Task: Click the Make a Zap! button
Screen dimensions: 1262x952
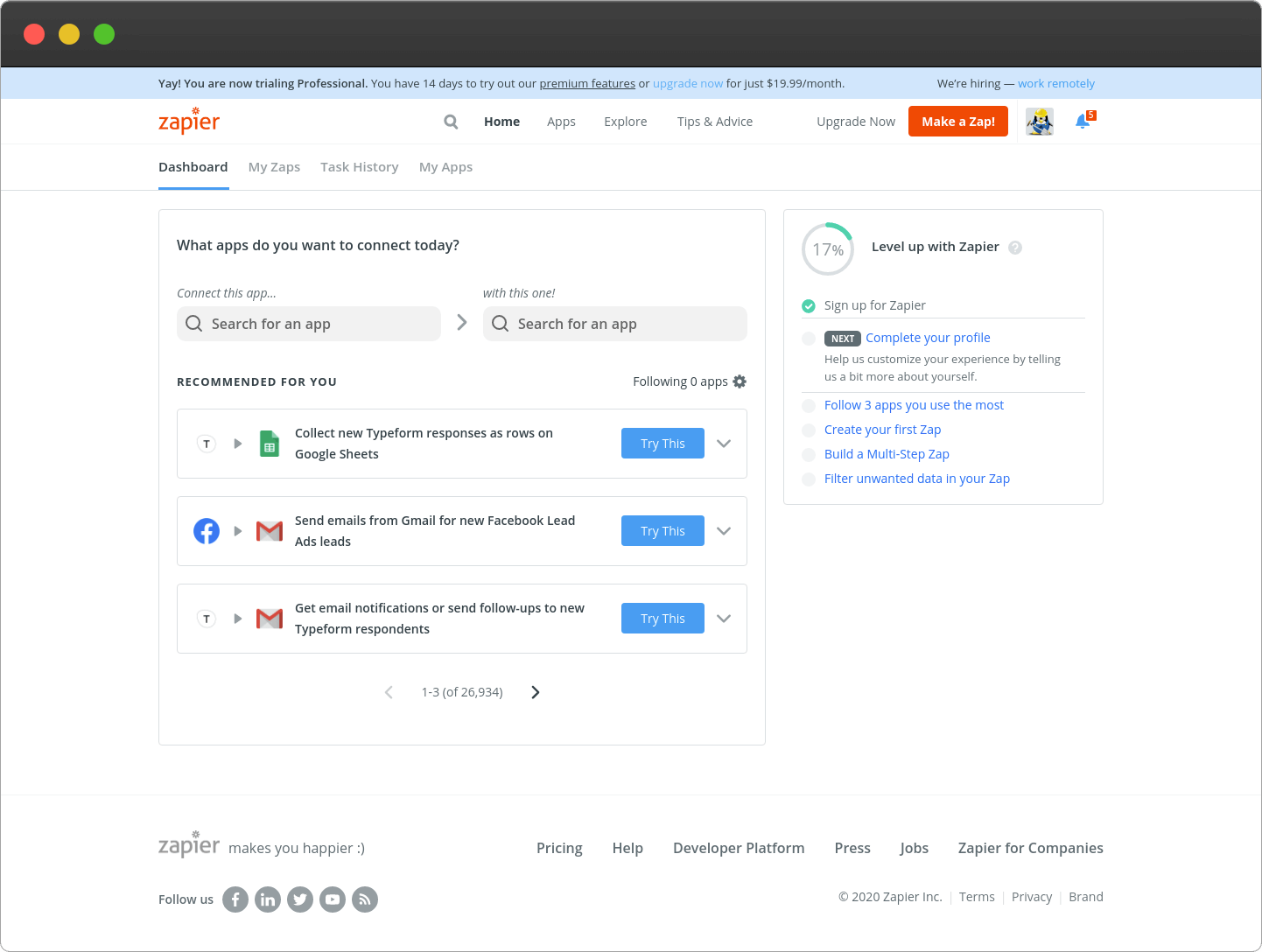Action: click(x=958, y=122)
